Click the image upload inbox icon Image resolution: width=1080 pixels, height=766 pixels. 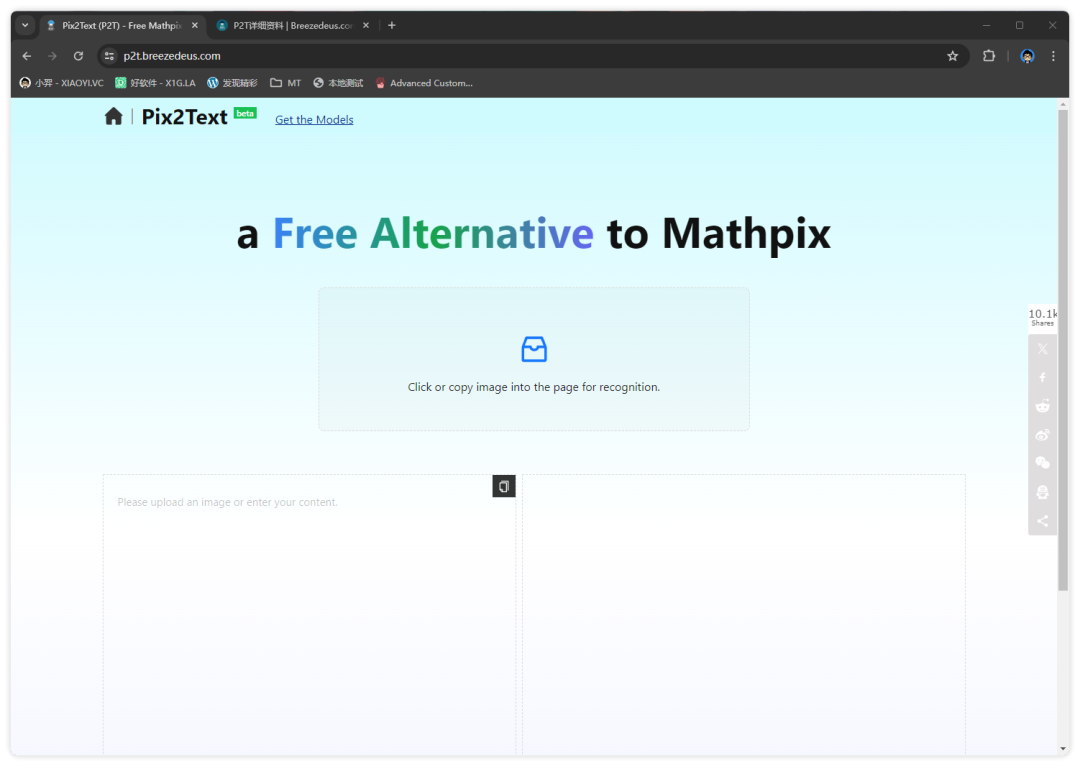(x=534, y=349)
